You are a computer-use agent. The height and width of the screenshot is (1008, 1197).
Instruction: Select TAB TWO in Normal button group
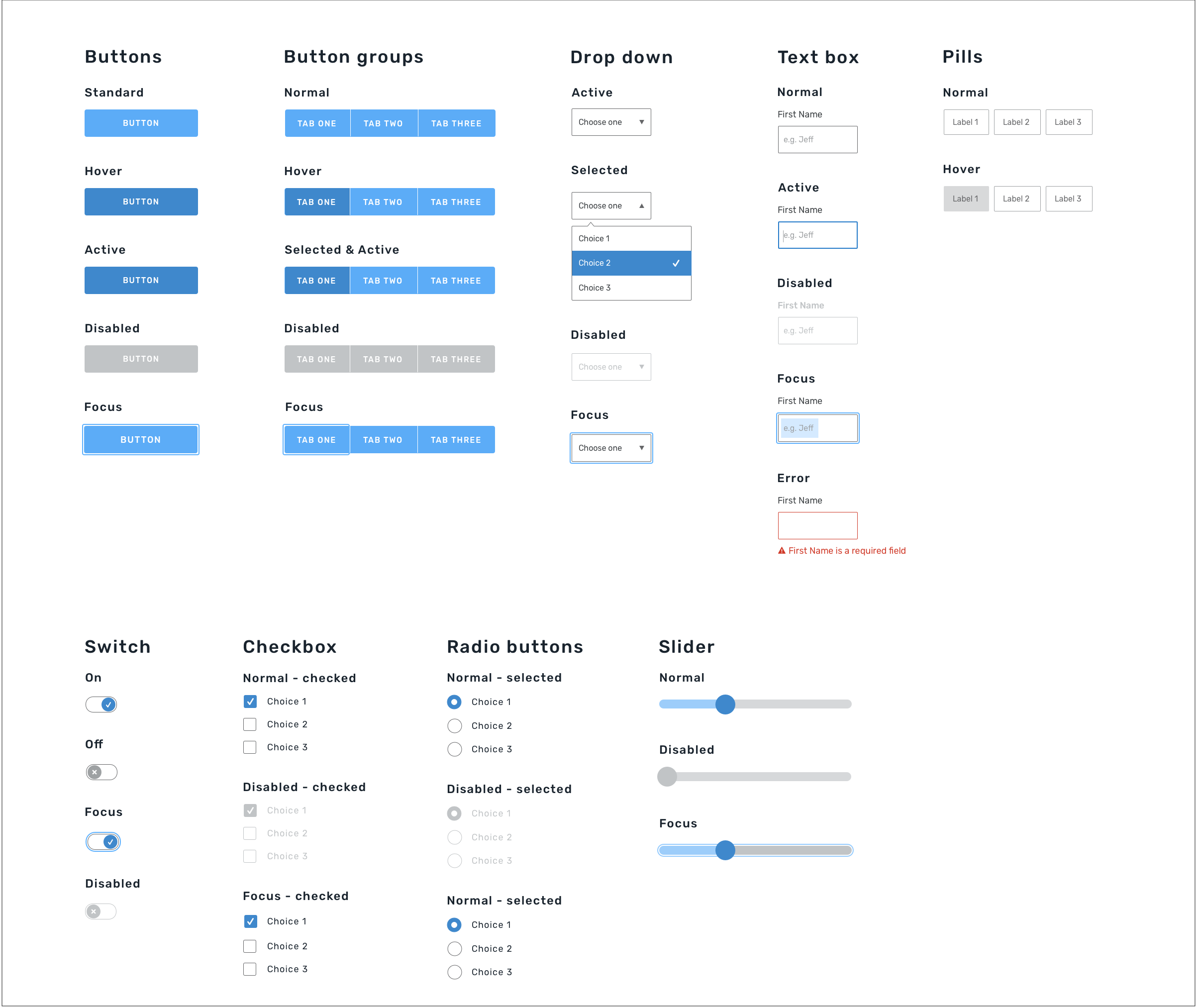383,124
